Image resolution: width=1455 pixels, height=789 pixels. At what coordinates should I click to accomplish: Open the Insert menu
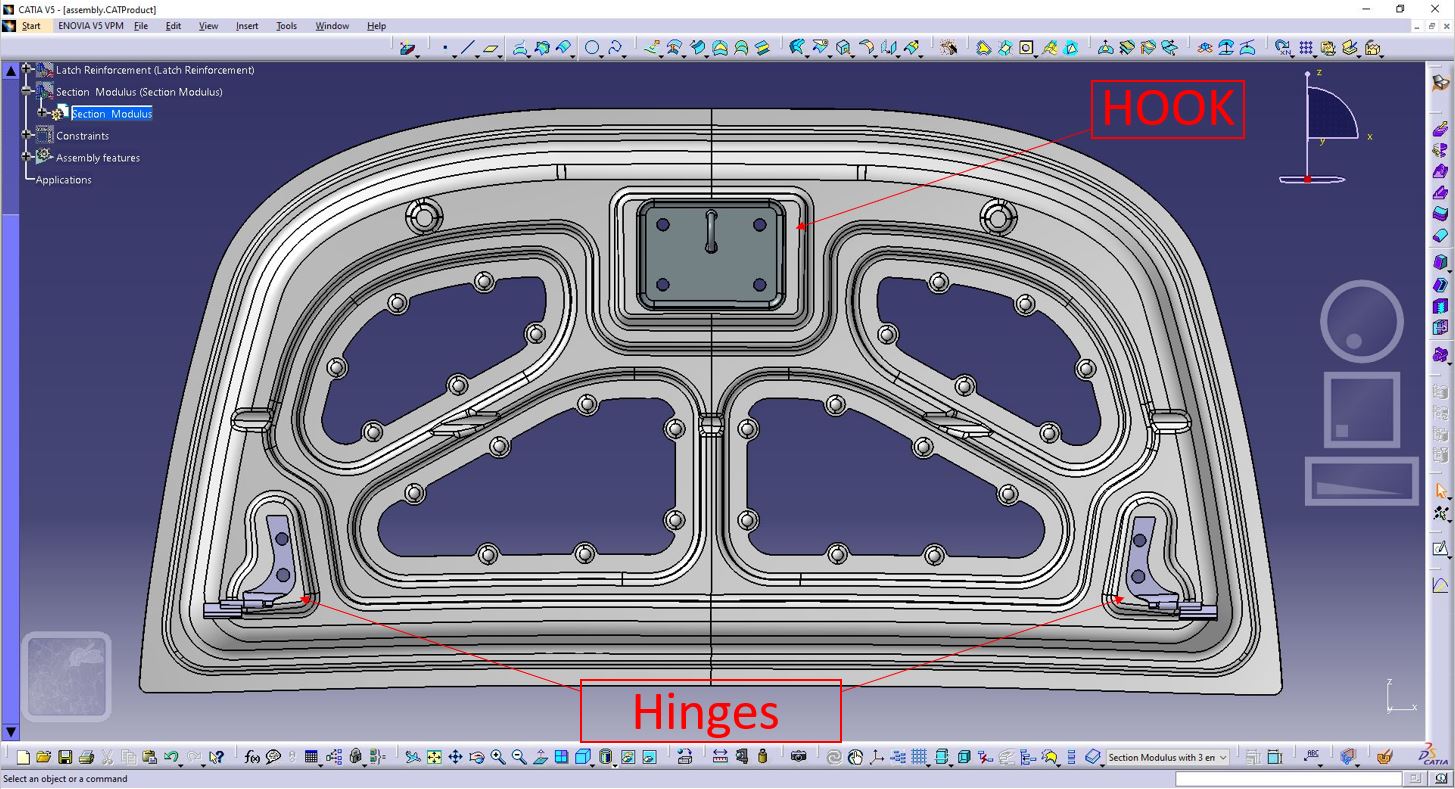pyautogui.click(x=247, y=26)
